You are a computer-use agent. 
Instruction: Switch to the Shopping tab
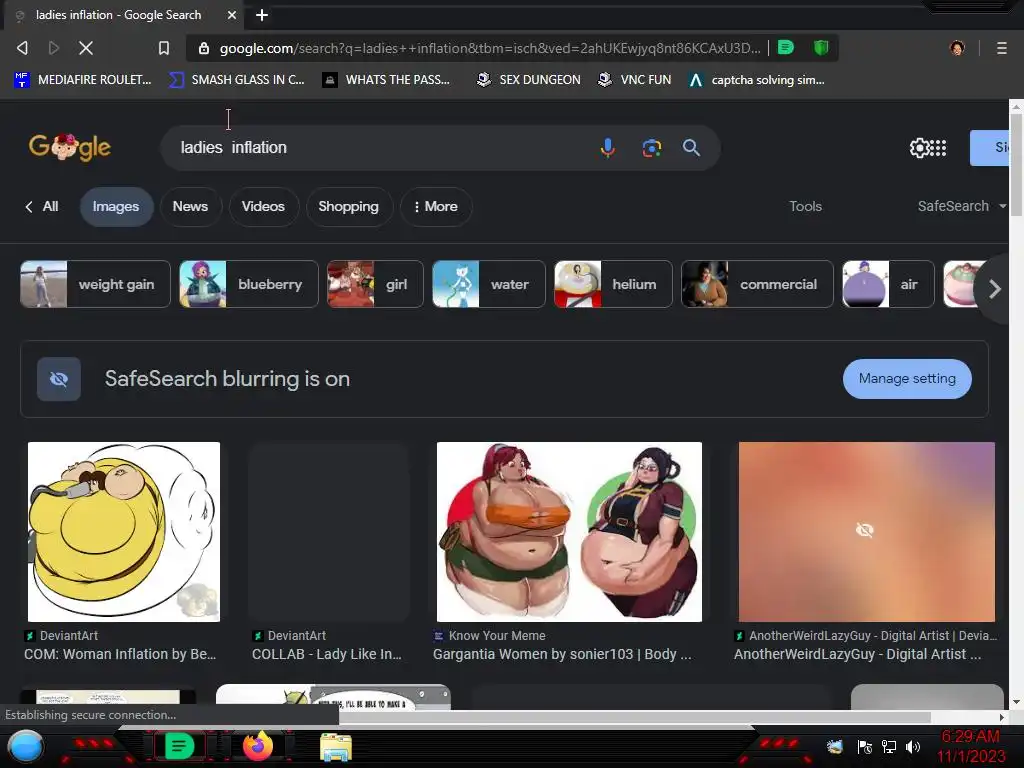(x=349, y=206)
